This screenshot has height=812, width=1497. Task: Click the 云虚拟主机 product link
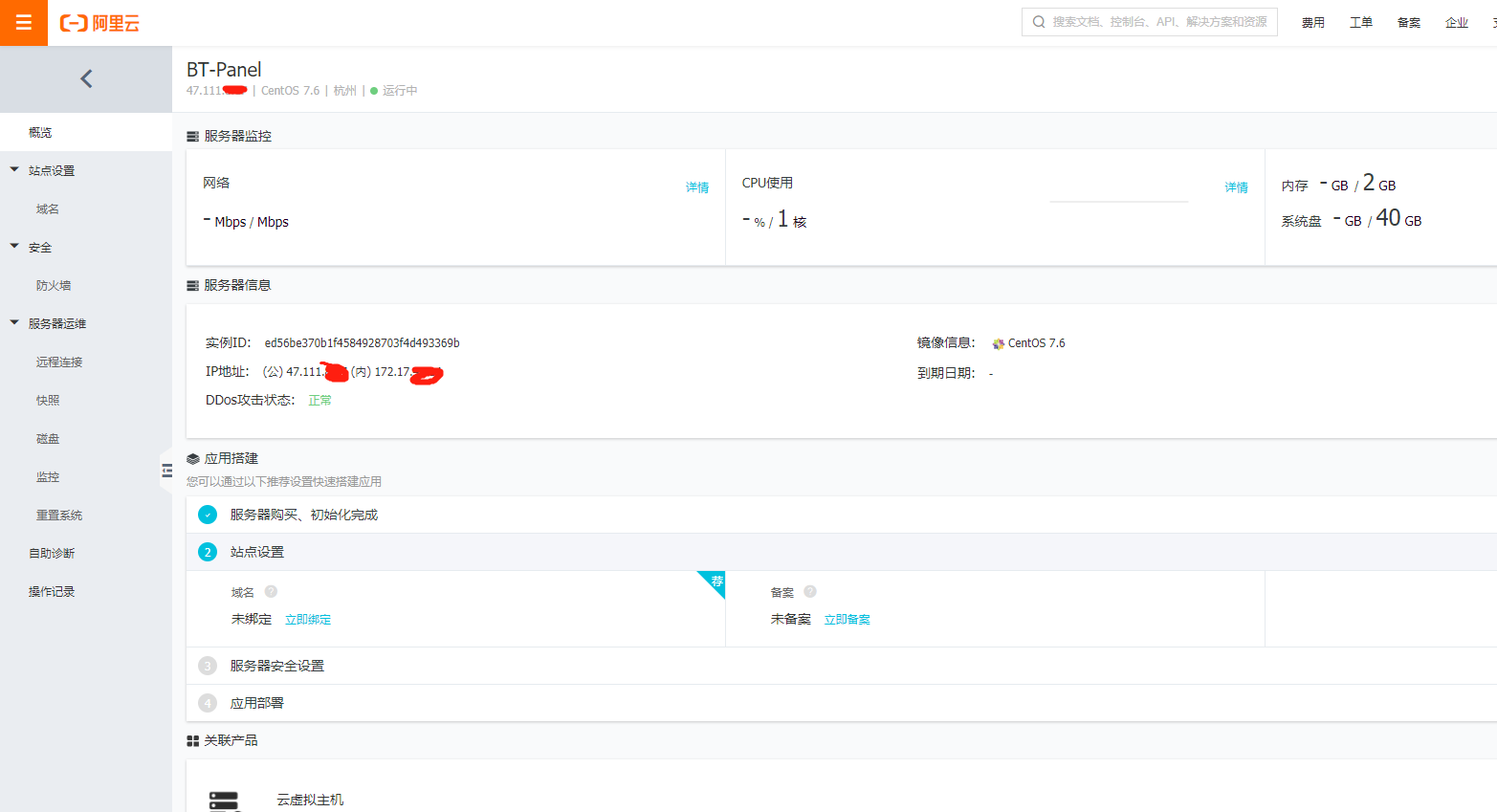pyautogui.click(x=310, y=800)
